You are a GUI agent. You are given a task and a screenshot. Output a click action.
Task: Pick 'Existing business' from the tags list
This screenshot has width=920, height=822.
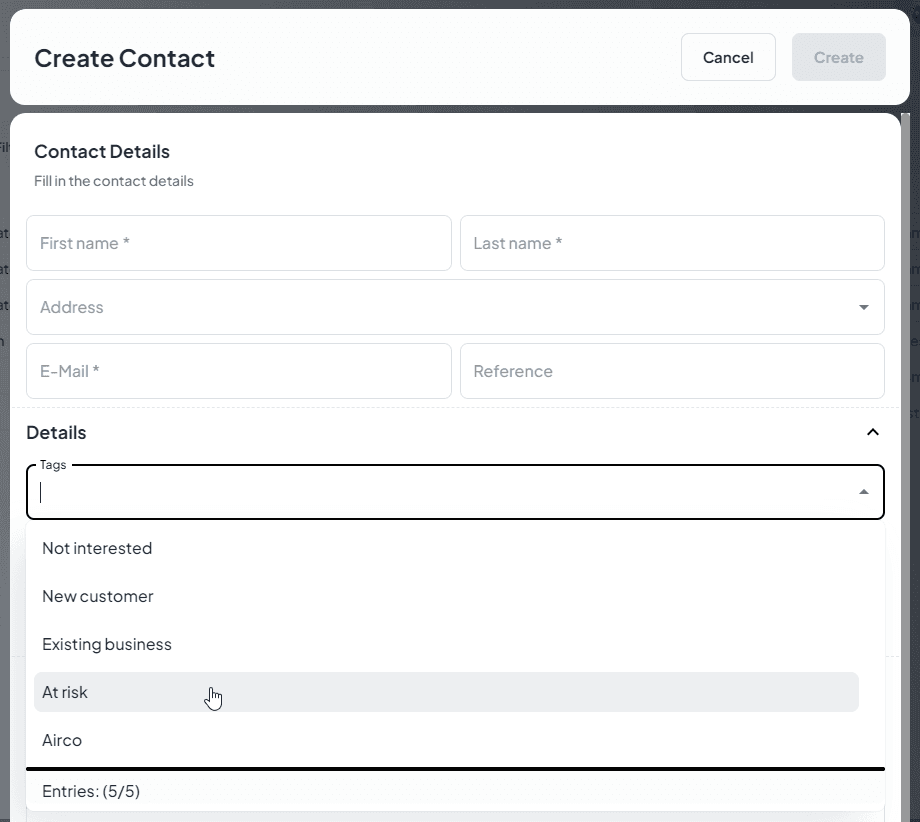(107, 644)
